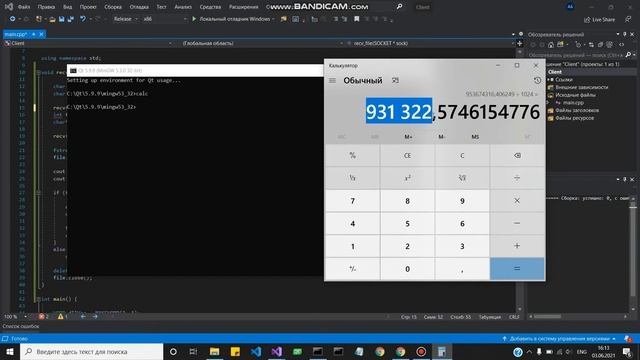
Task: Close the main.cpp tab
Action: point(41,34)
